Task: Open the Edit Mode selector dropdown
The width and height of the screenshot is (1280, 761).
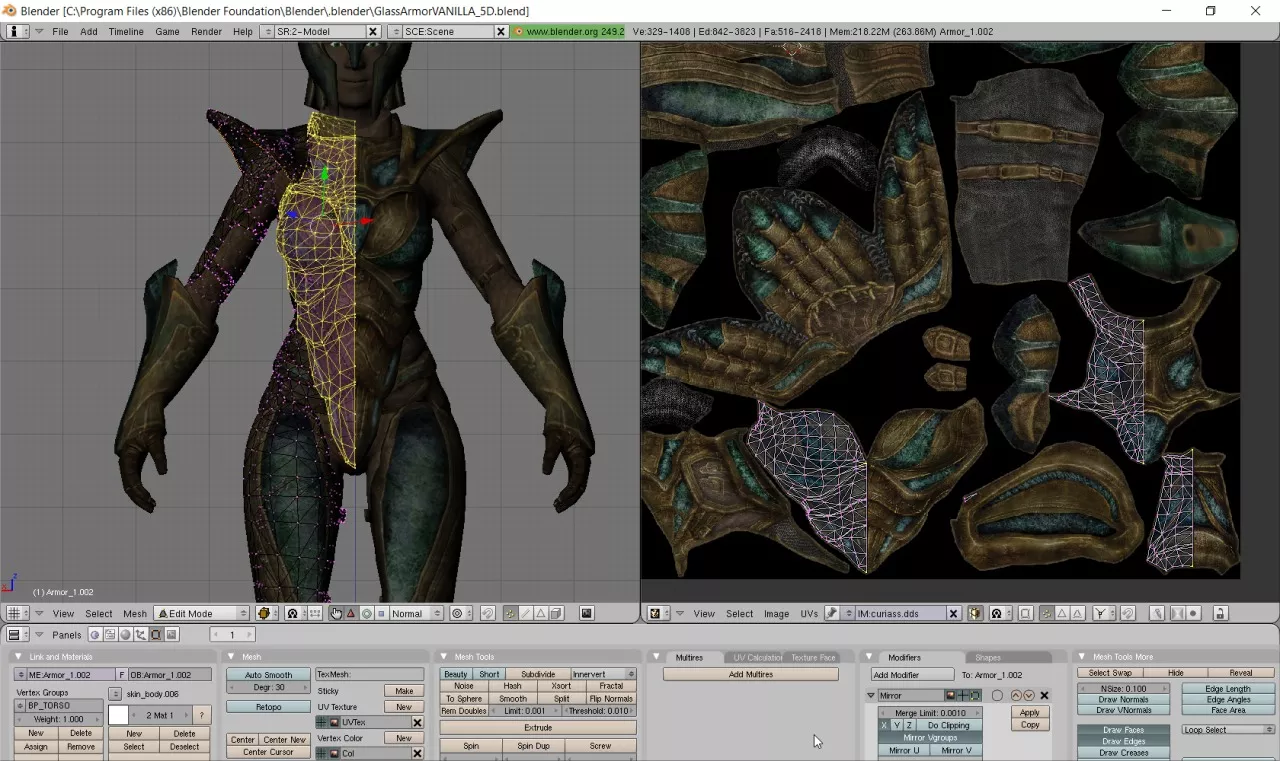Action: point(202,613)
